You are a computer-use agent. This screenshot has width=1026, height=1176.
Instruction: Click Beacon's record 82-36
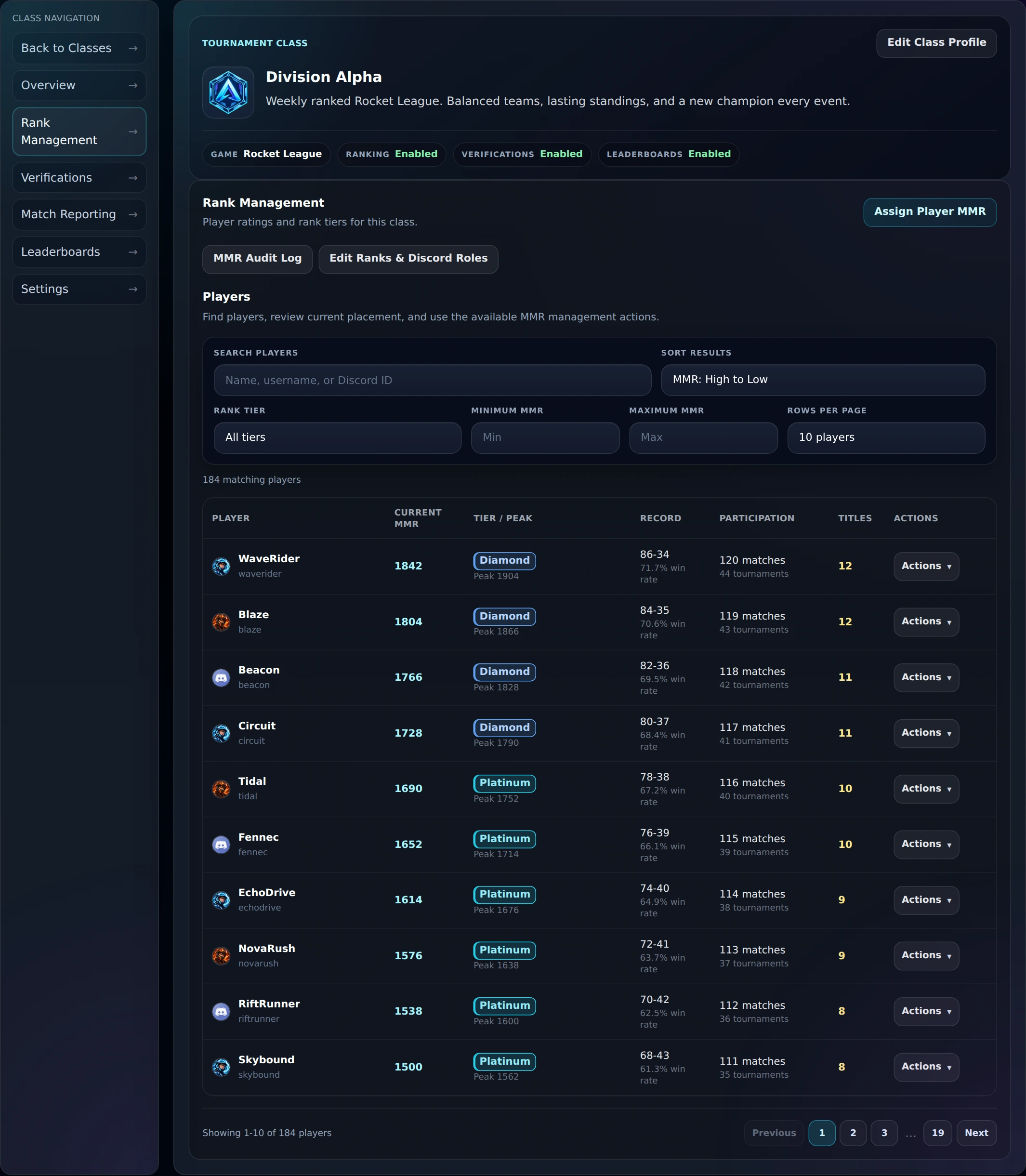(x=655, y=666)
